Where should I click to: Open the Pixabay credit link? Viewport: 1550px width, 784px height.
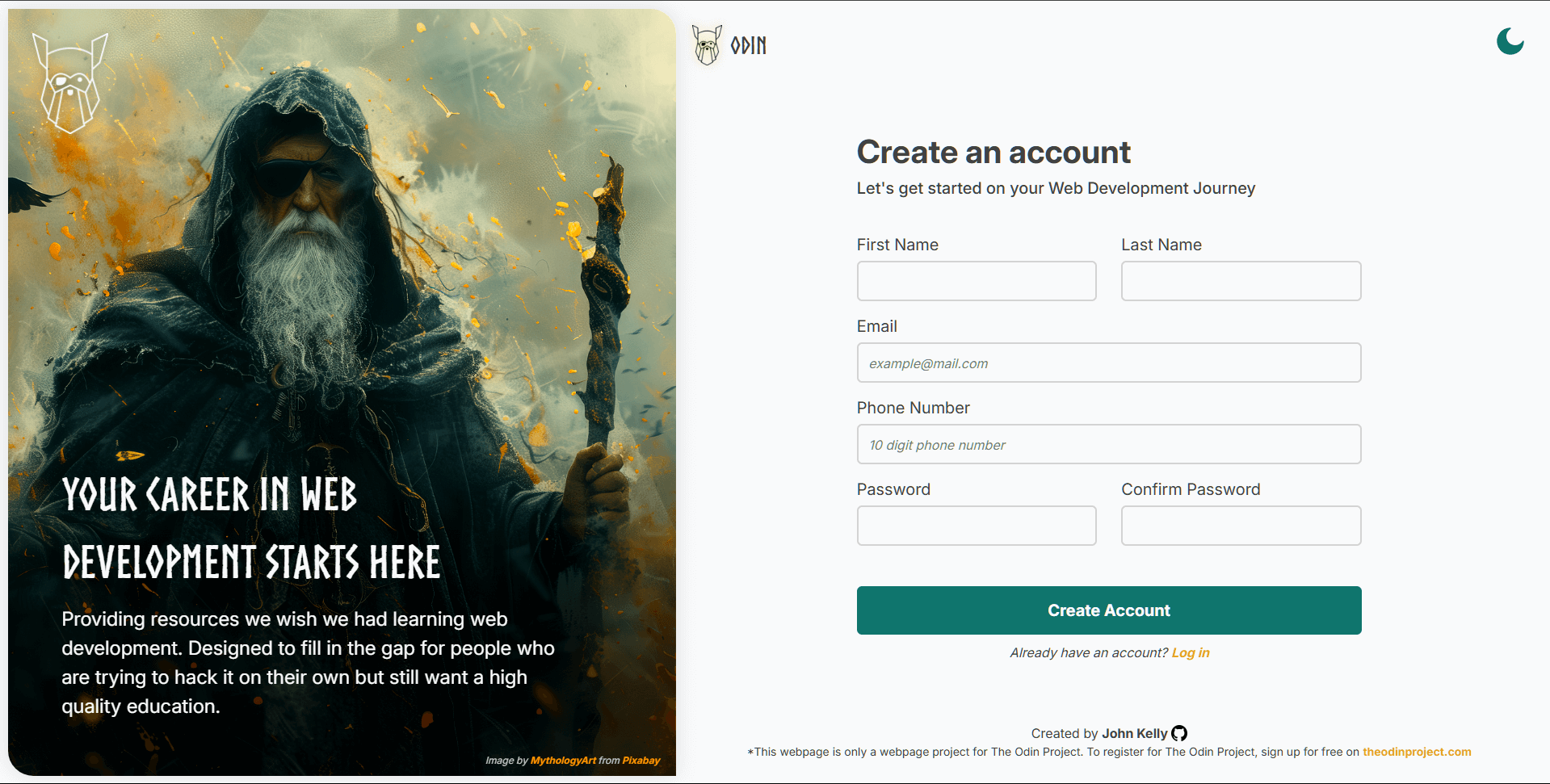tap(641, 761)
